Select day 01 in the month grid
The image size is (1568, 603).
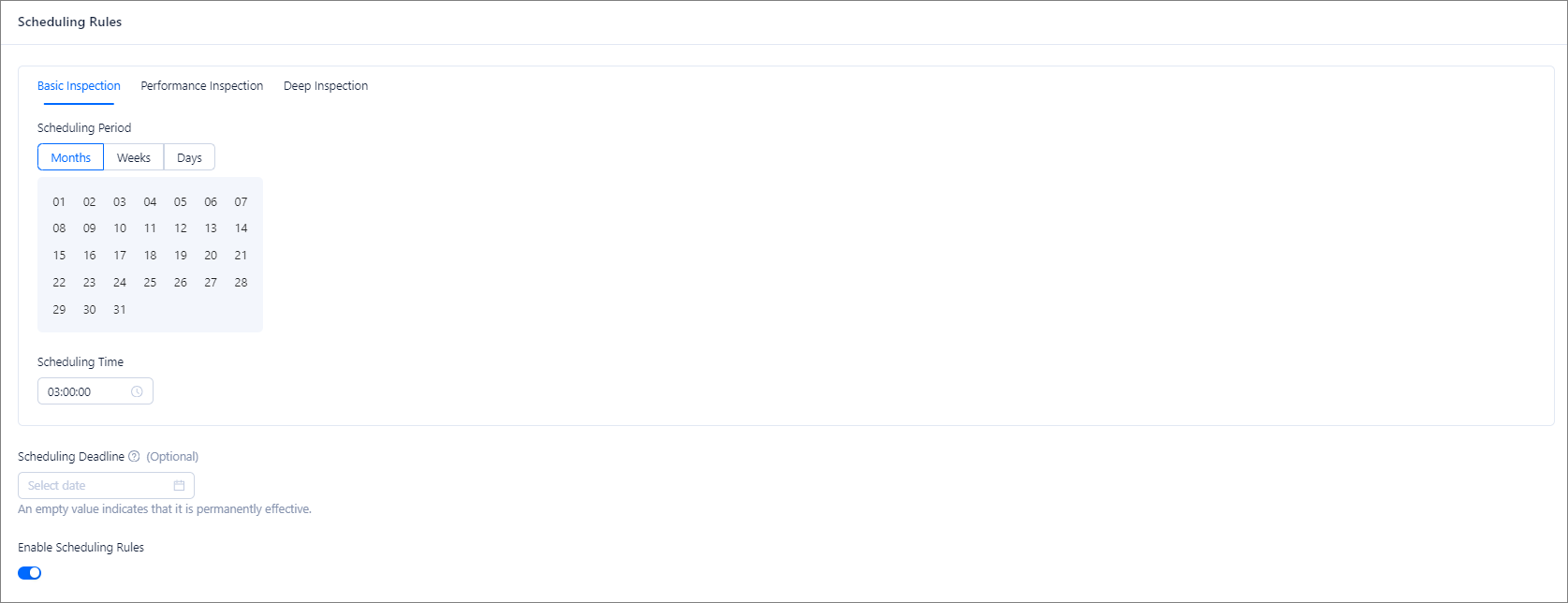pos(59,202)
